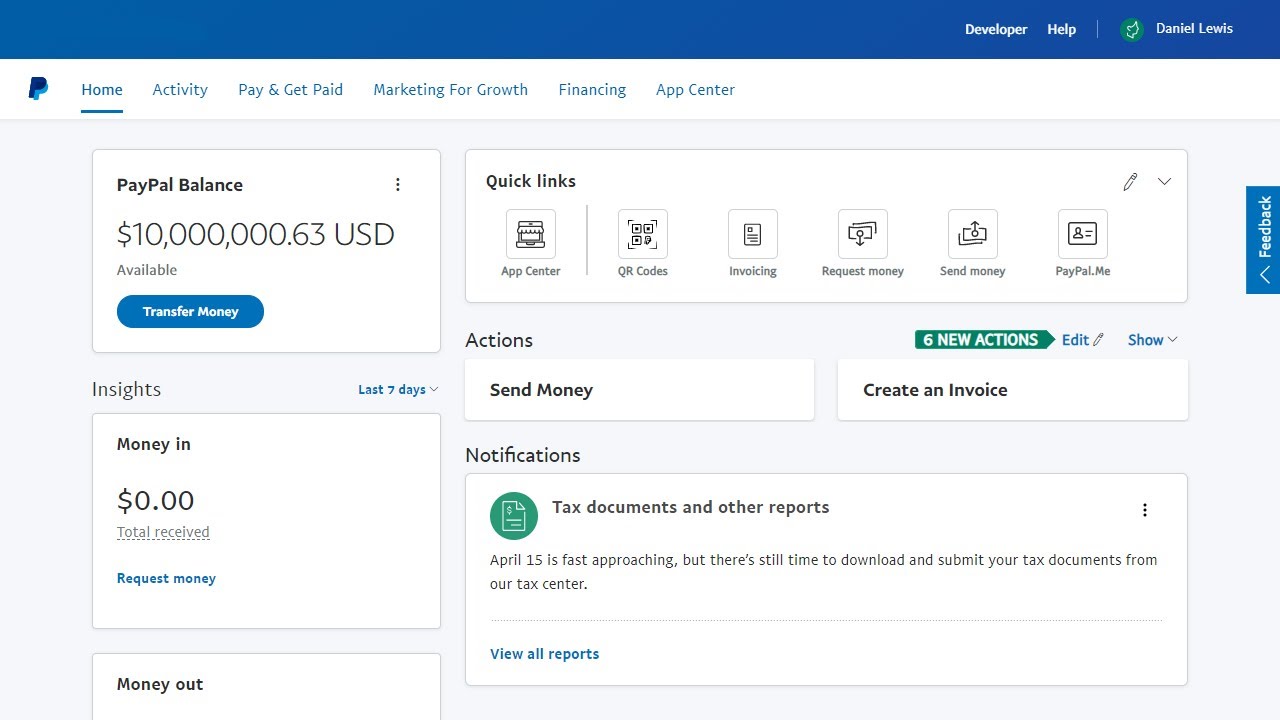Open the QR Codes quick link icon

click(x=643, y=234)
